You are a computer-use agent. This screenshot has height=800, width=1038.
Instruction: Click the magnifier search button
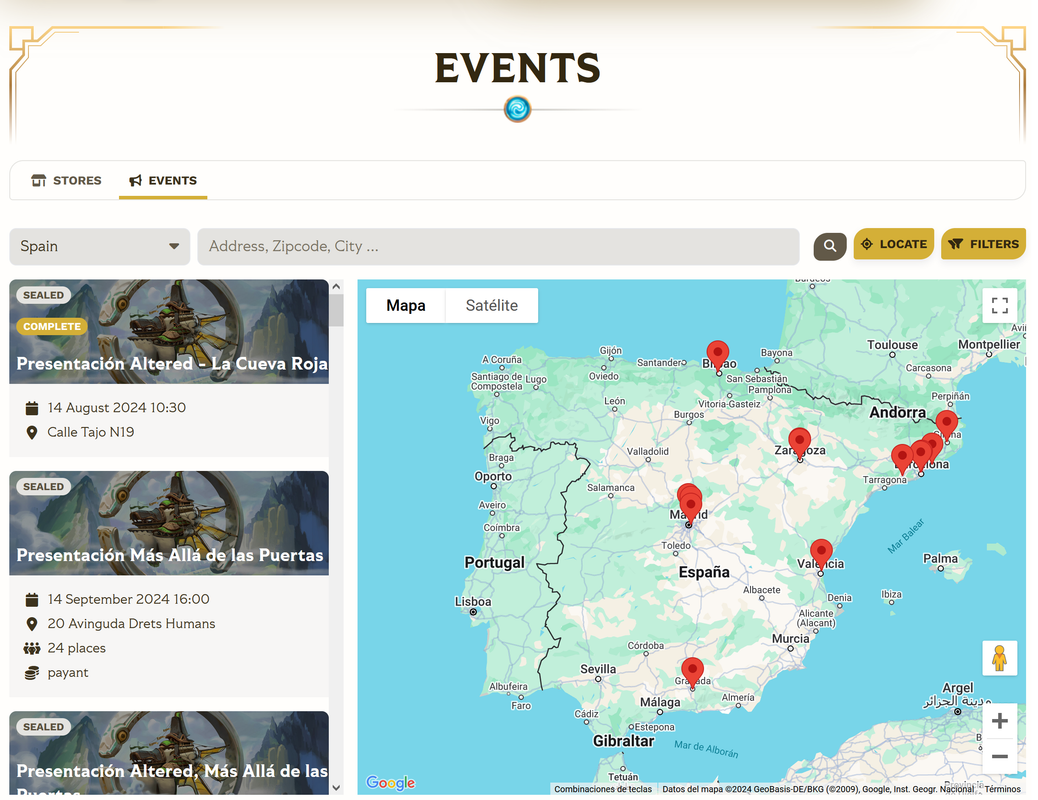[x=829, y=246]
